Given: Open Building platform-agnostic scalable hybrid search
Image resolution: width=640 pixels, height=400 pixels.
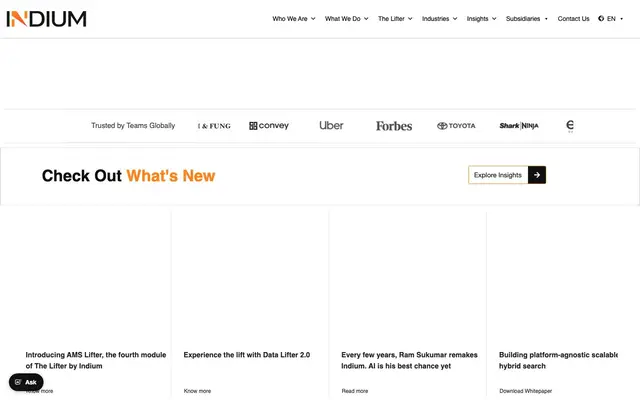Looking at the screenshot, I should tap(558, 360).
